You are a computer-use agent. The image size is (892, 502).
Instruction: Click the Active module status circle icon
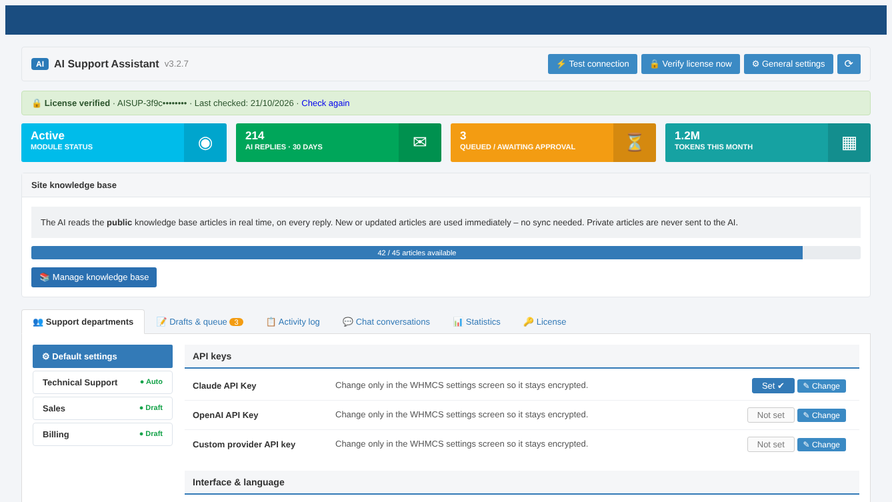[205, 143]
